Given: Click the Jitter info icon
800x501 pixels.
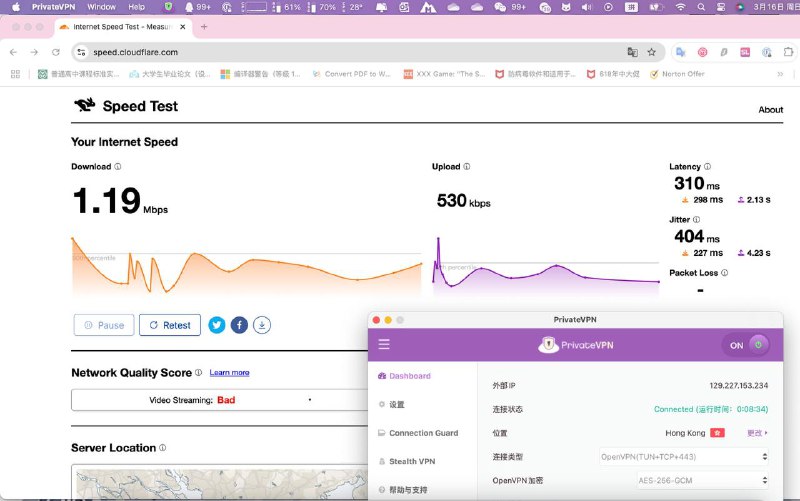Looking at the screenshot, I should (x=696, y=219).
